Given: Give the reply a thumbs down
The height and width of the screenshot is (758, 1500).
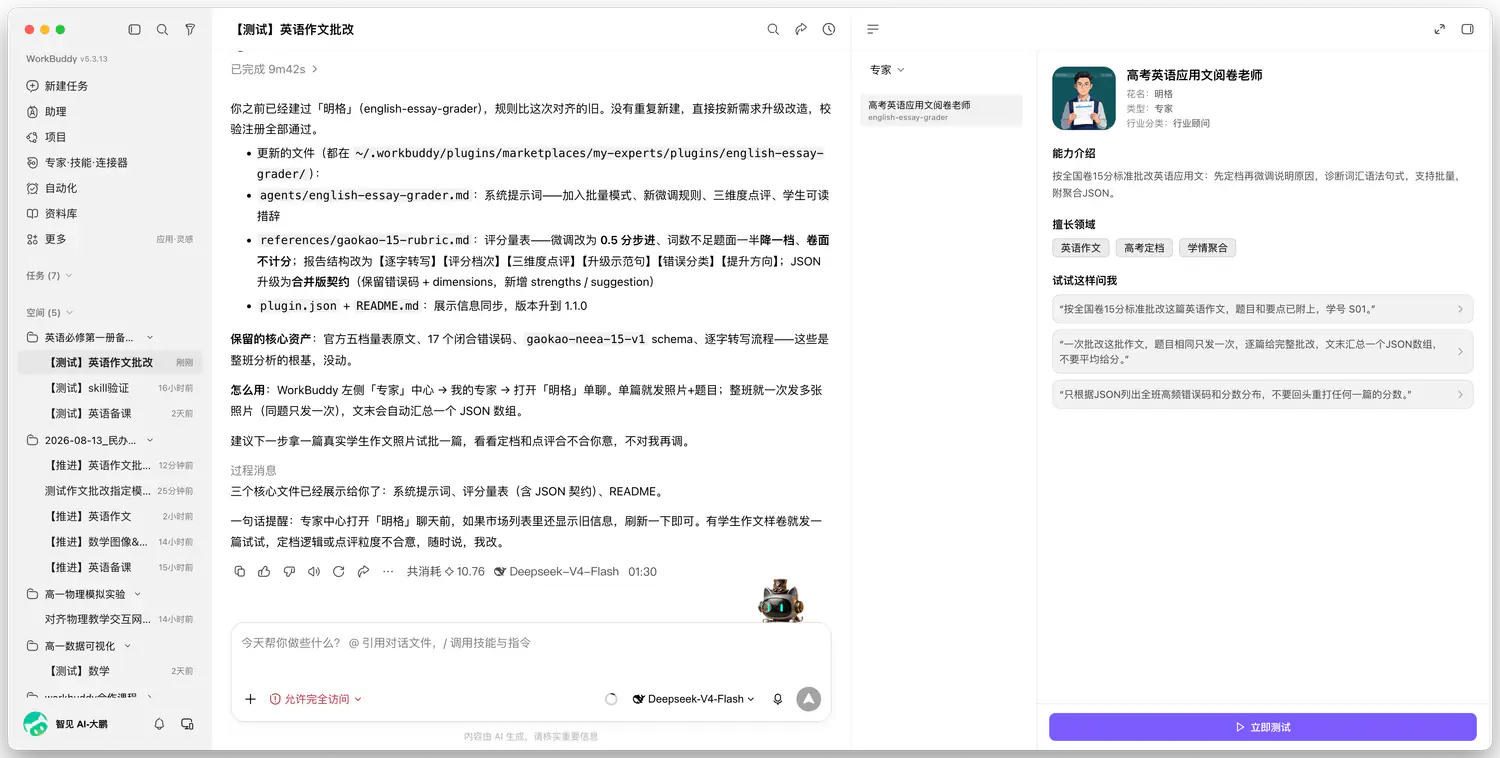Looking at the screenshot, I should click(289, 572).
